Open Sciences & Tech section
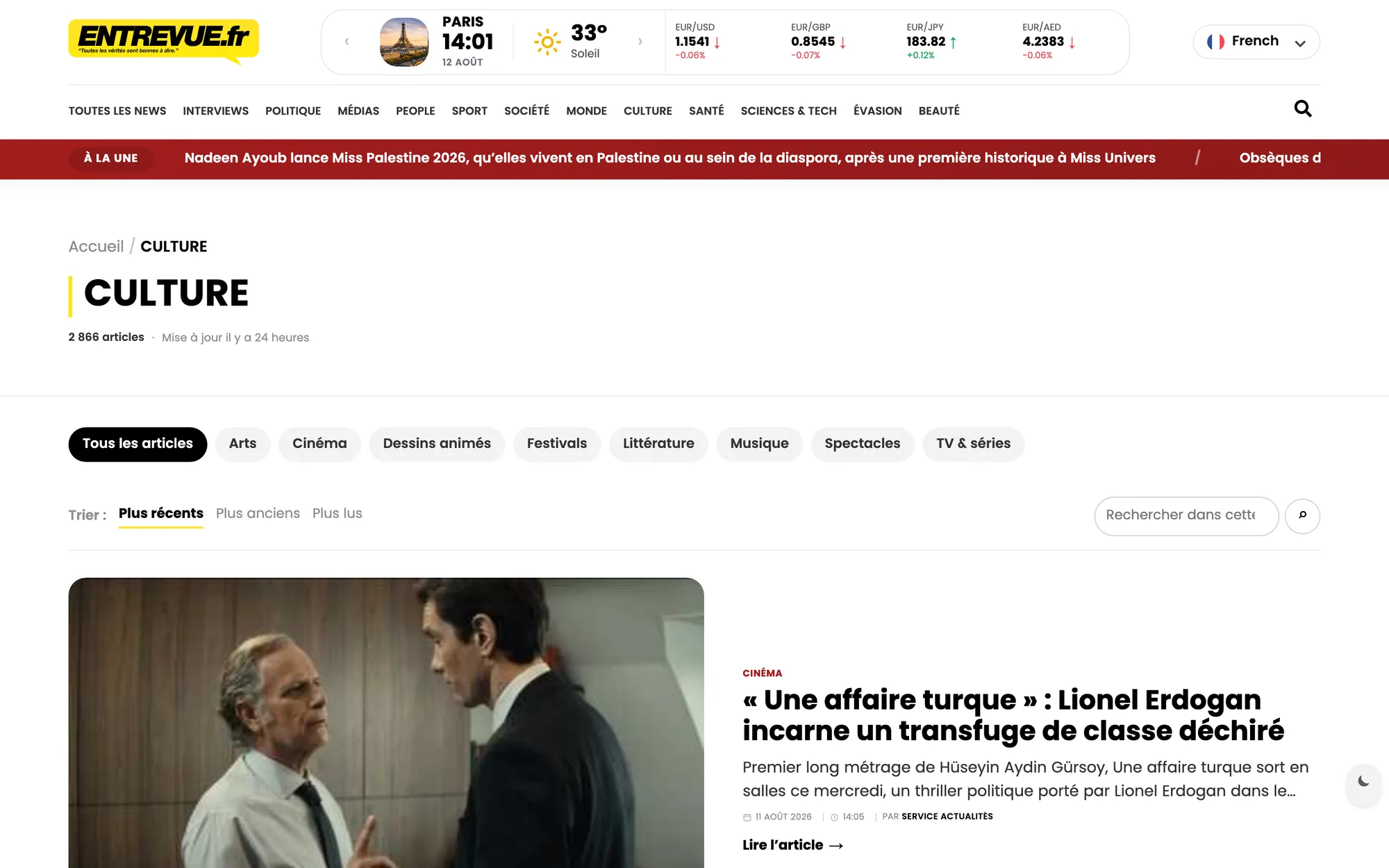This screenshot has width=1389, height=868. pyautogui.click(x=788, y=111)
